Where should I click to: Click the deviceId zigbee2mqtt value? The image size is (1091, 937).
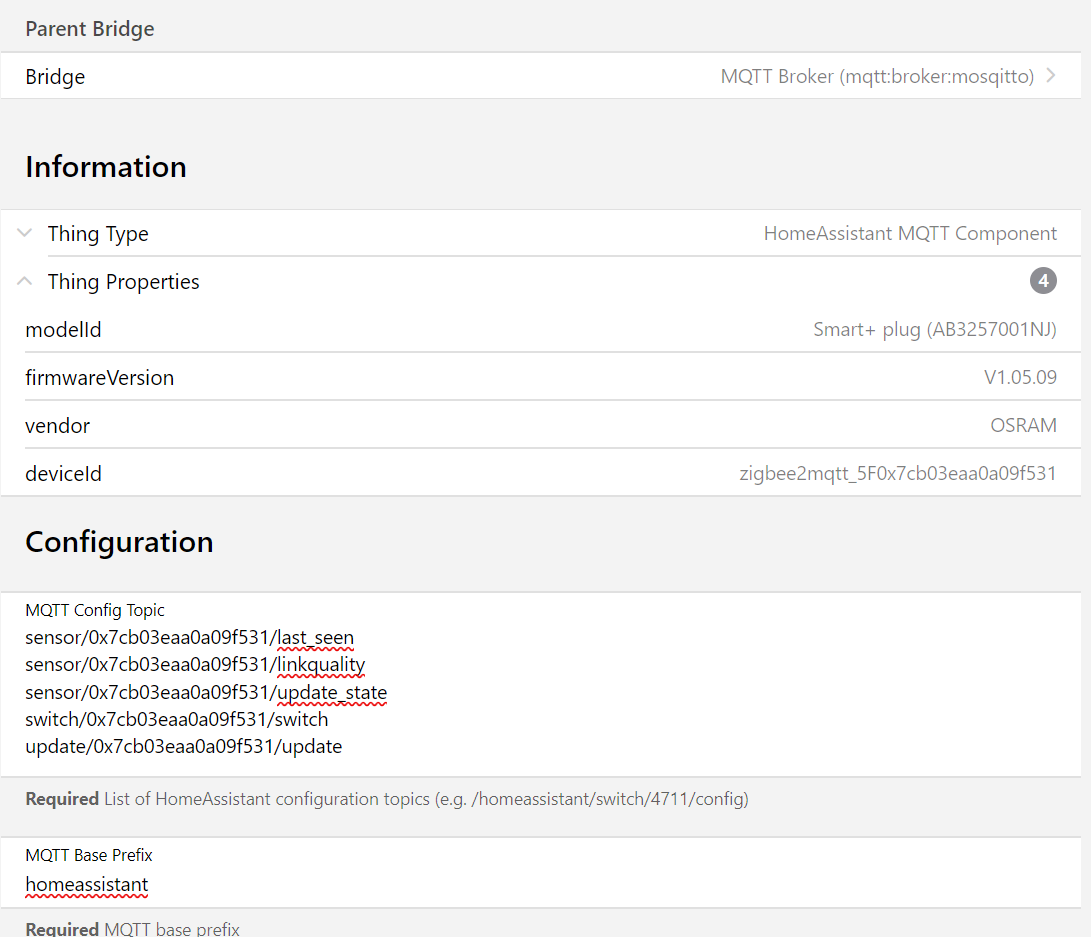coord(897,474)
